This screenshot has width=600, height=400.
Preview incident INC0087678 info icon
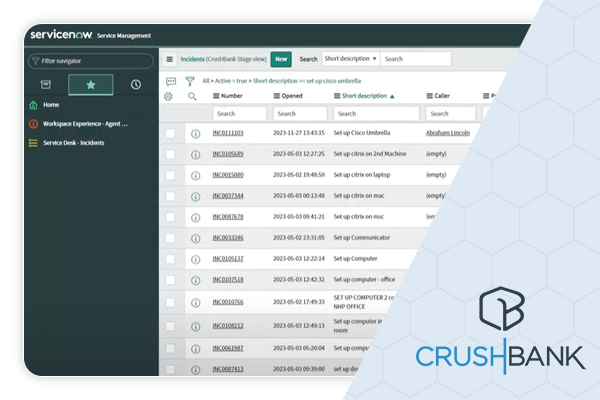click(196, 217)
